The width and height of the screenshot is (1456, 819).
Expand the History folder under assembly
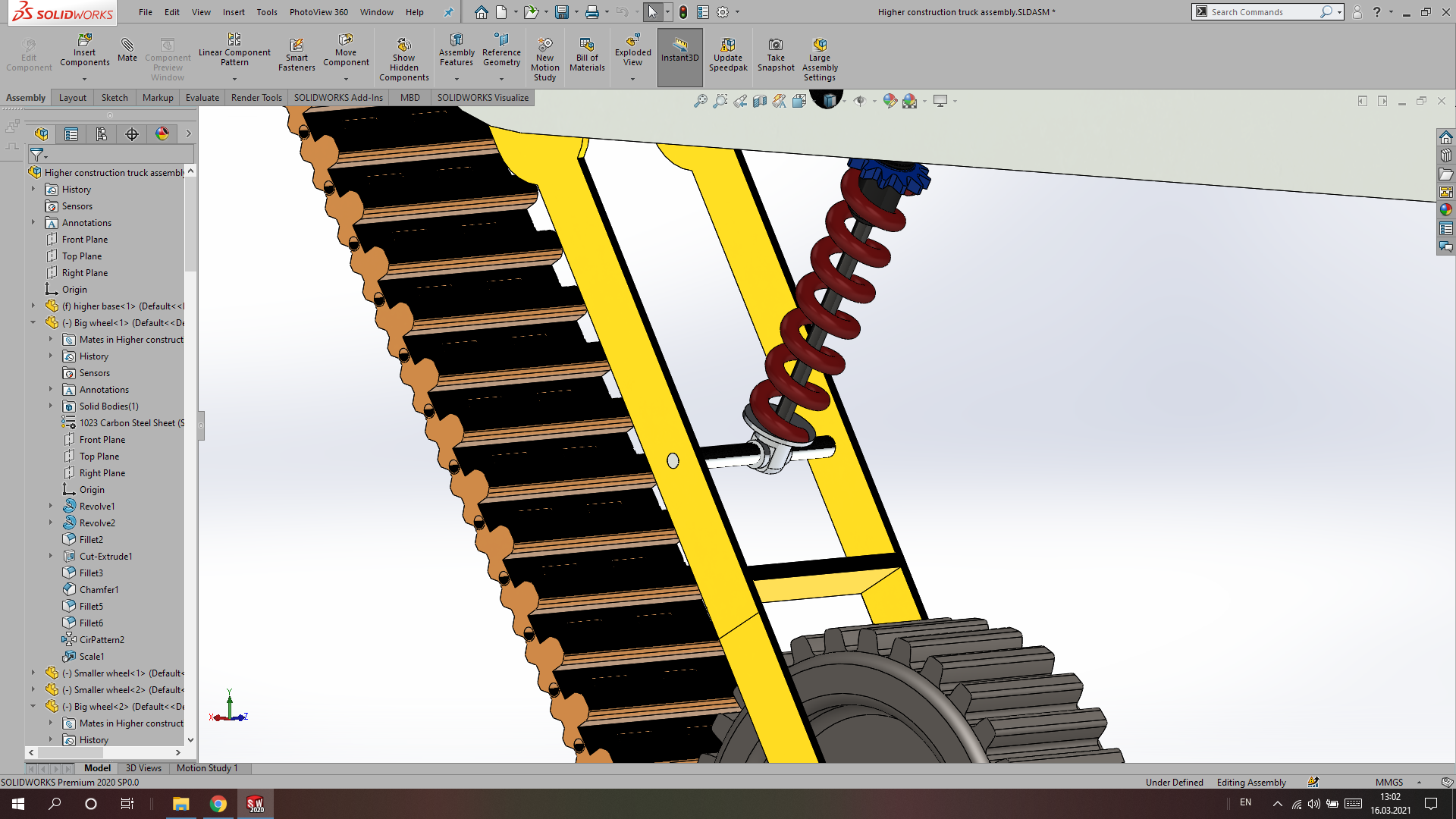[33, 189]
